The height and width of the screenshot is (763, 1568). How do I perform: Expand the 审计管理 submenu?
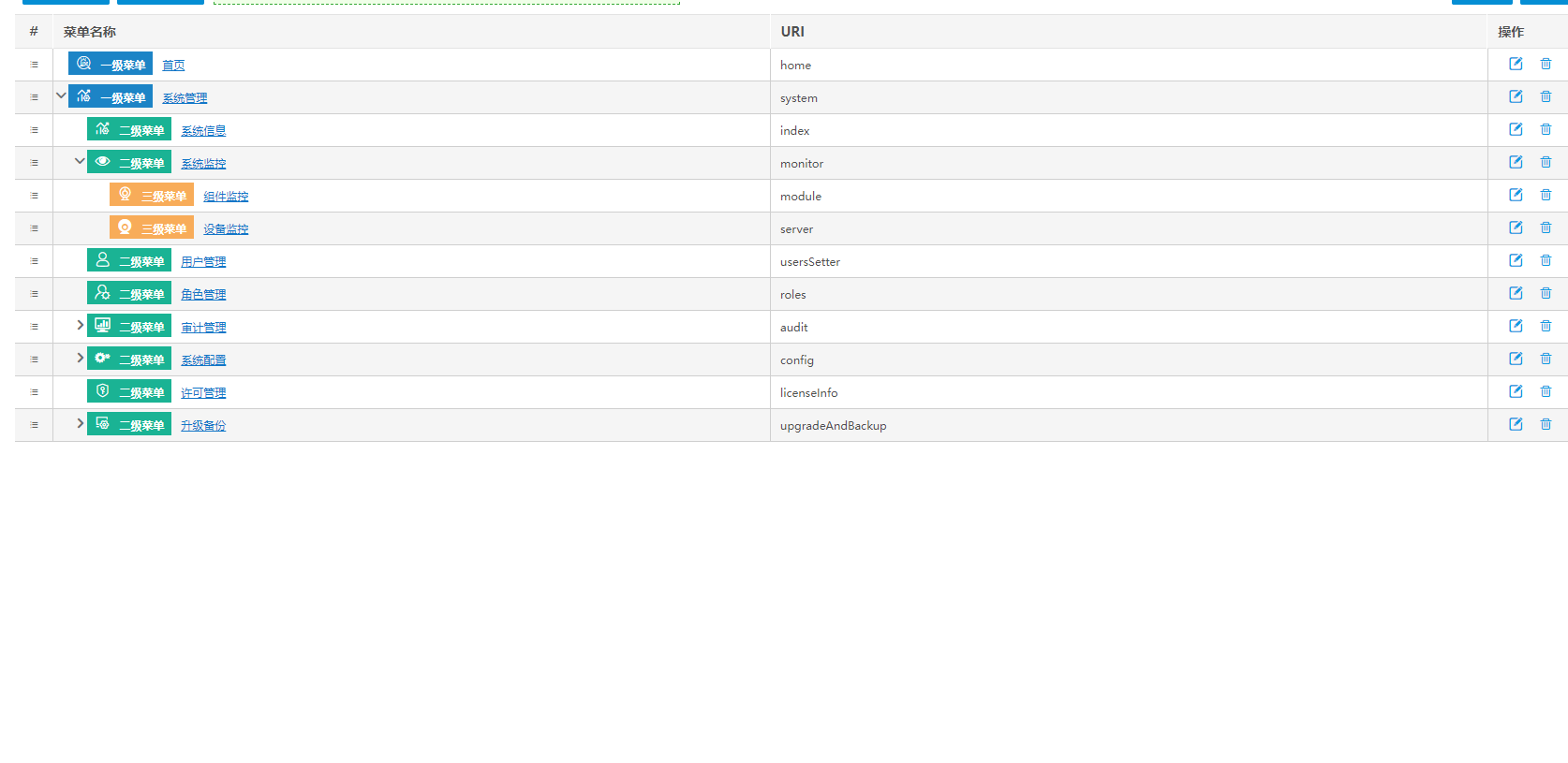[80, 325]
